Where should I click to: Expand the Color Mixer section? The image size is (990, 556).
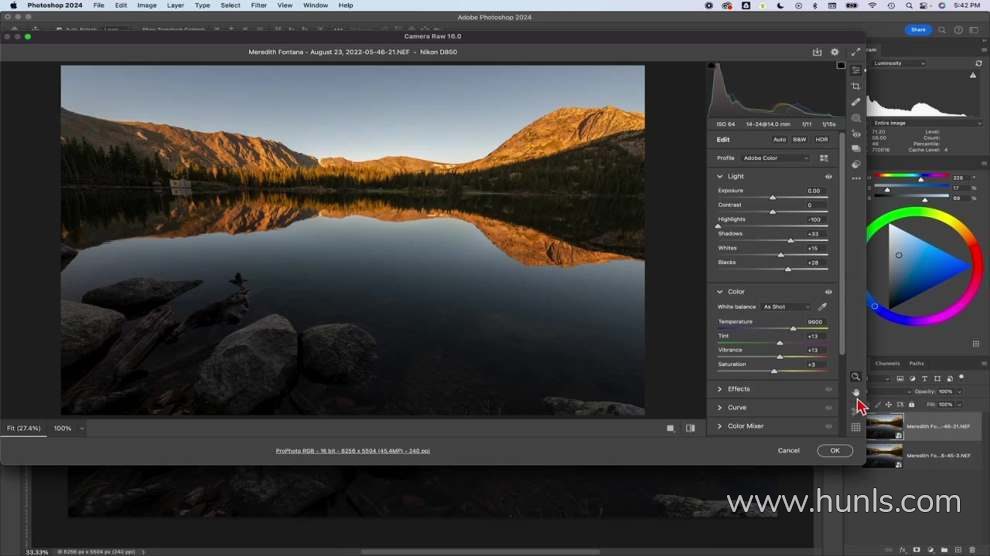(719, 427)
